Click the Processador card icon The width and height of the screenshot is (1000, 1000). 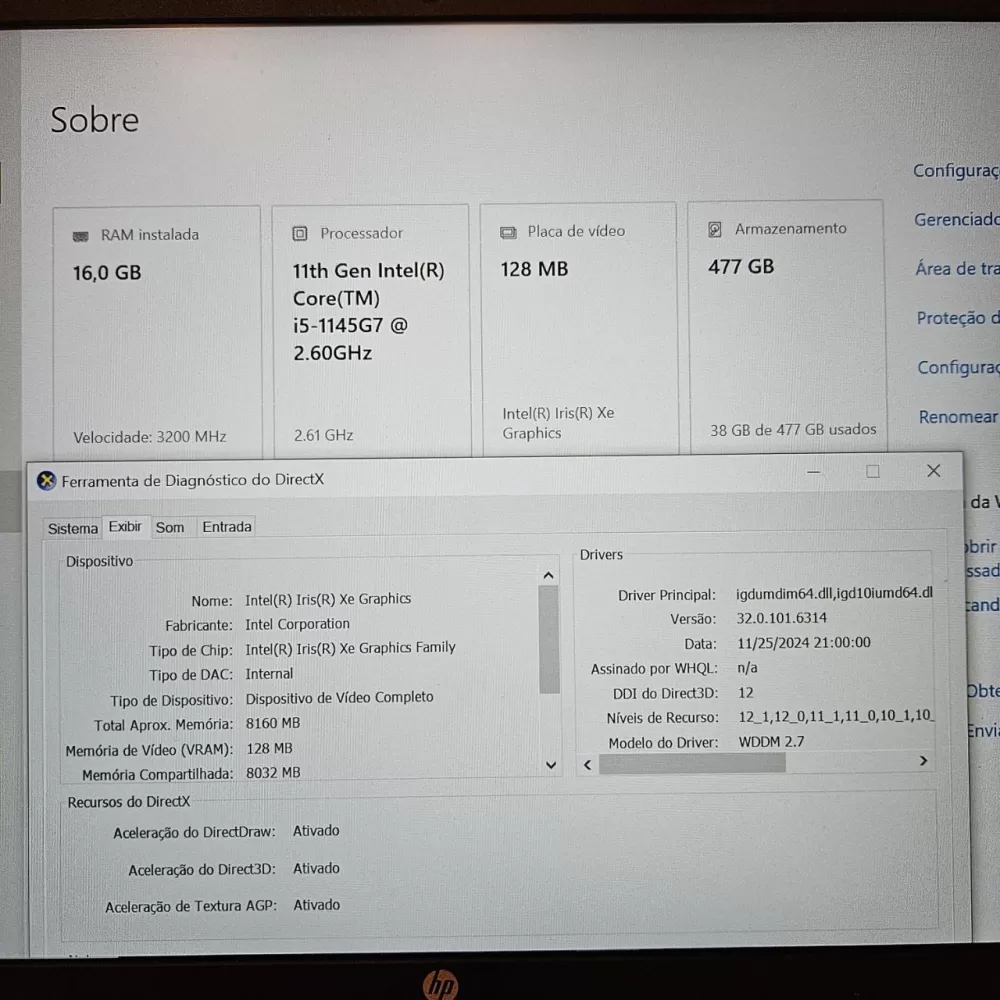300,234
